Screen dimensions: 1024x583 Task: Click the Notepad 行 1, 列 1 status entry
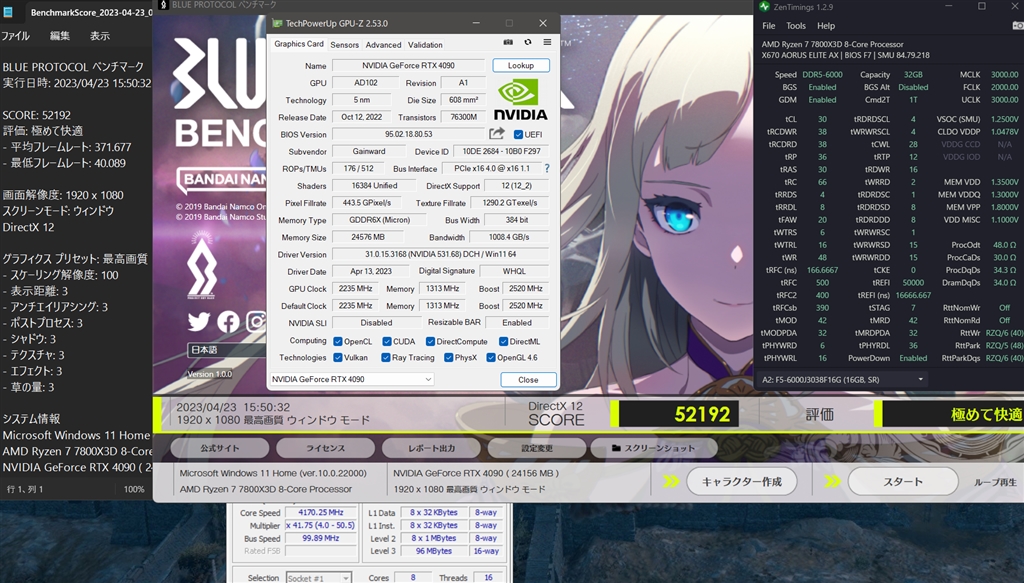(25, 489)
